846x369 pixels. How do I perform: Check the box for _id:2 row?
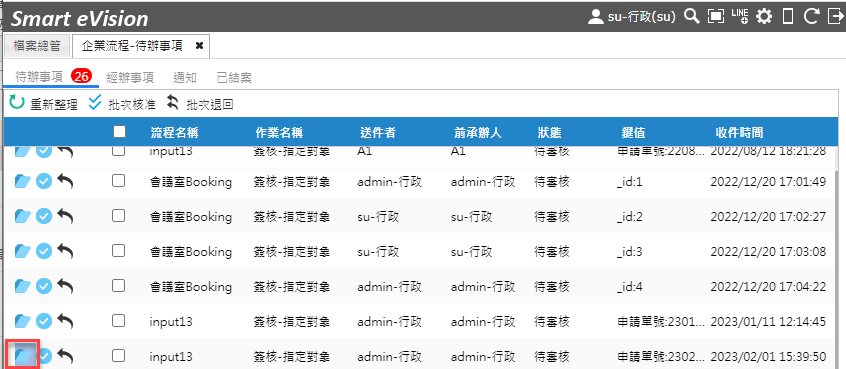[118, 216]
